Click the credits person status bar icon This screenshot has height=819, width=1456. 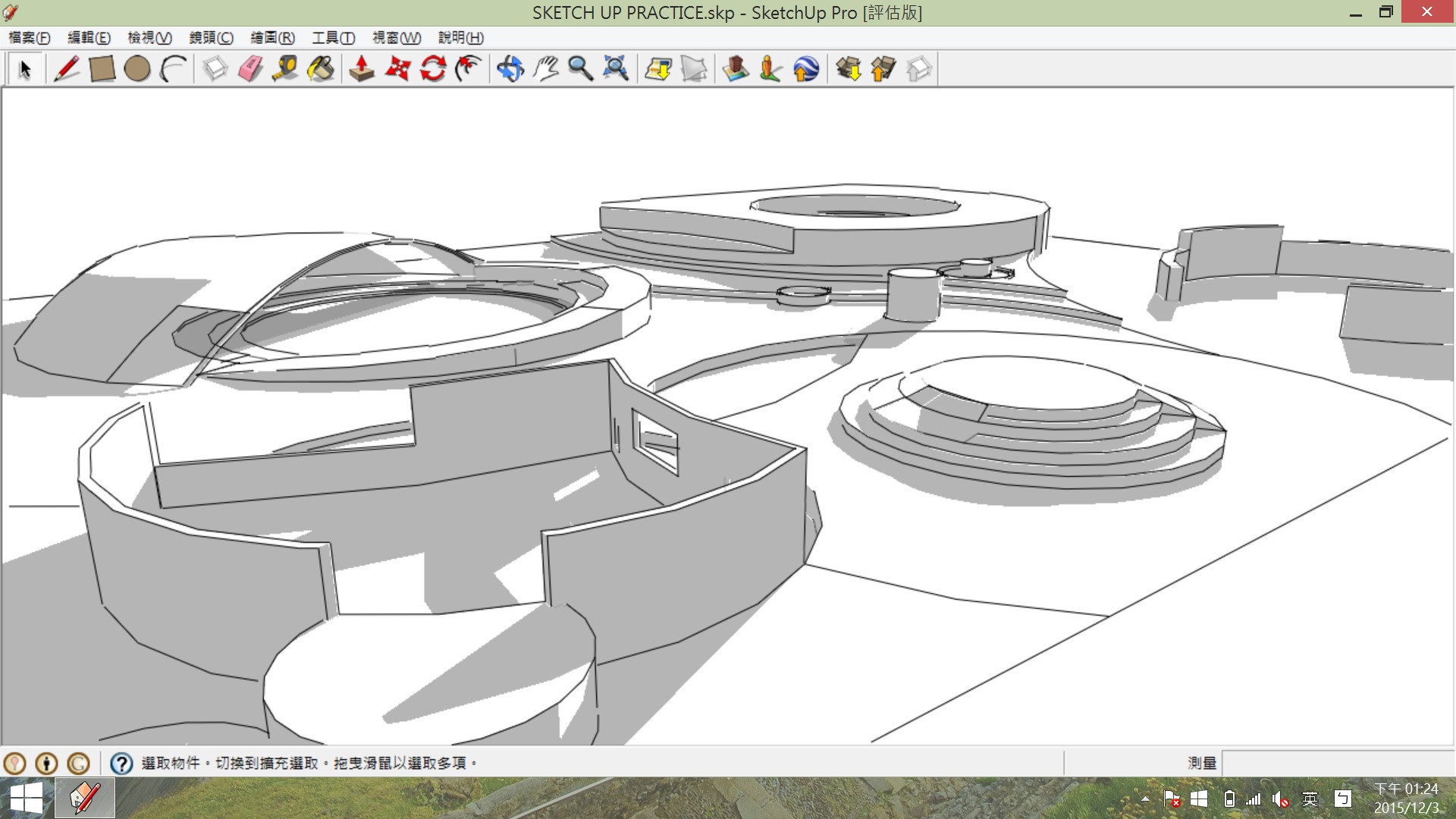coord(47,763)
